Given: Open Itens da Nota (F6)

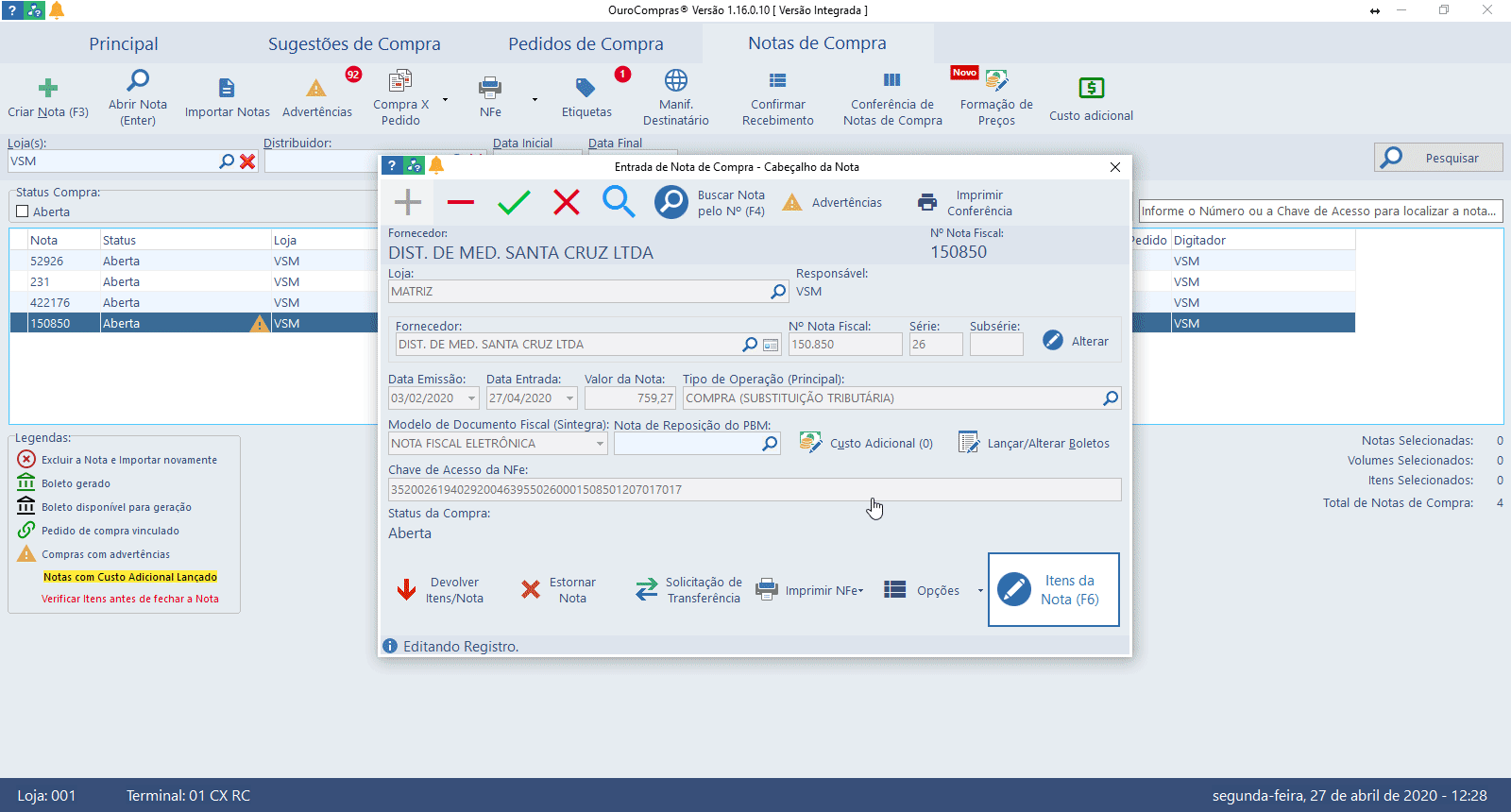Looking at the screenshot, I should (1054, 589).
